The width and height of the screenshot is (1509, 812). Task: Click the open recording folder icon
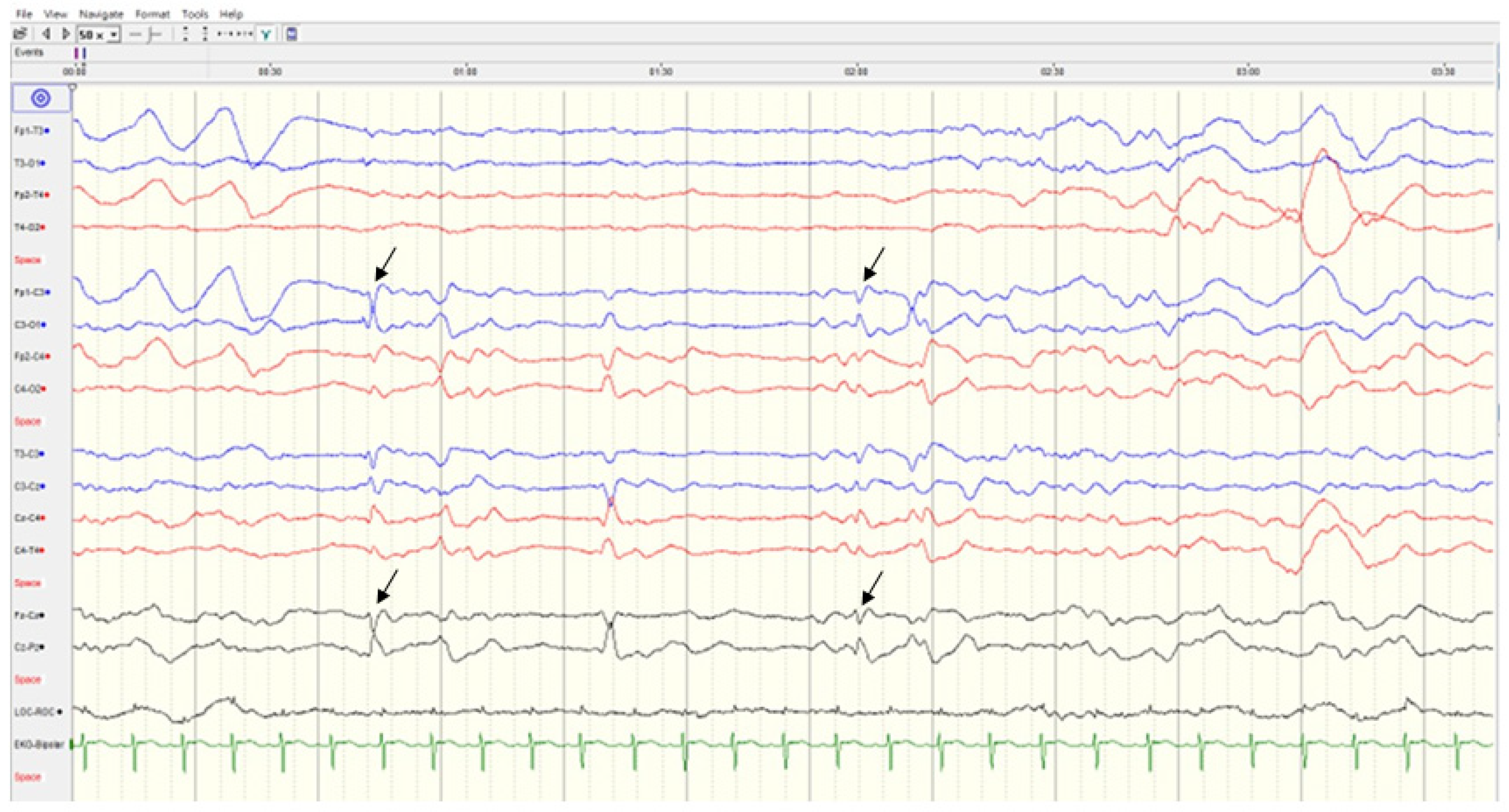tap(20, 35)
